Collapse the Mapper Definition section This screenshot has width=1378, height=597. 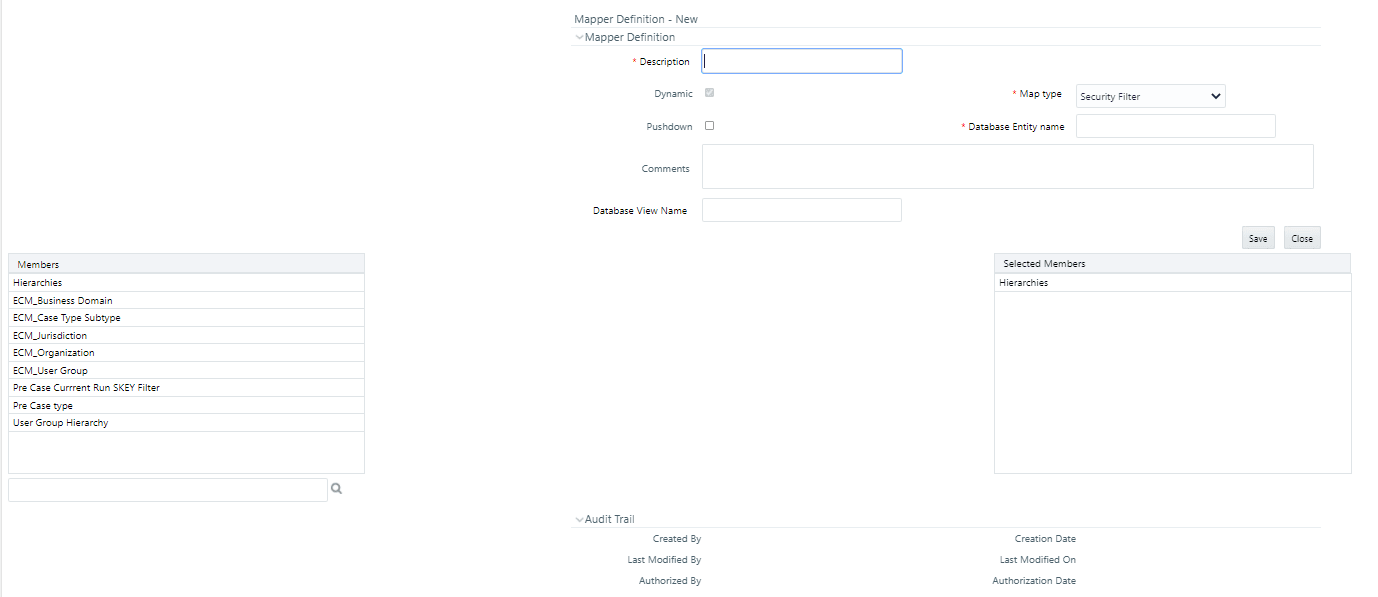580,36
